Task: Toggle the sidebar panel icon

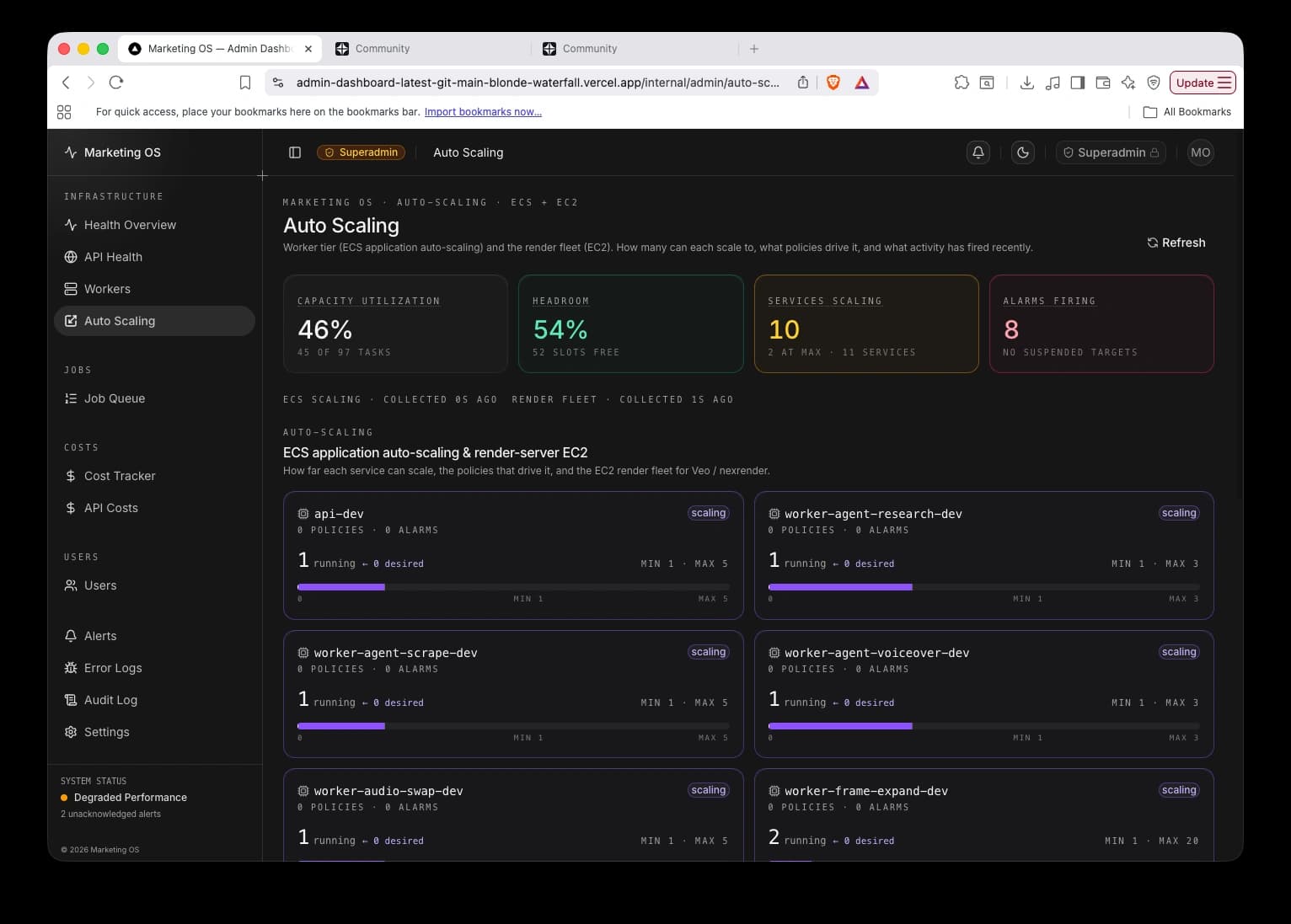Action: click(x=295, y=152)
